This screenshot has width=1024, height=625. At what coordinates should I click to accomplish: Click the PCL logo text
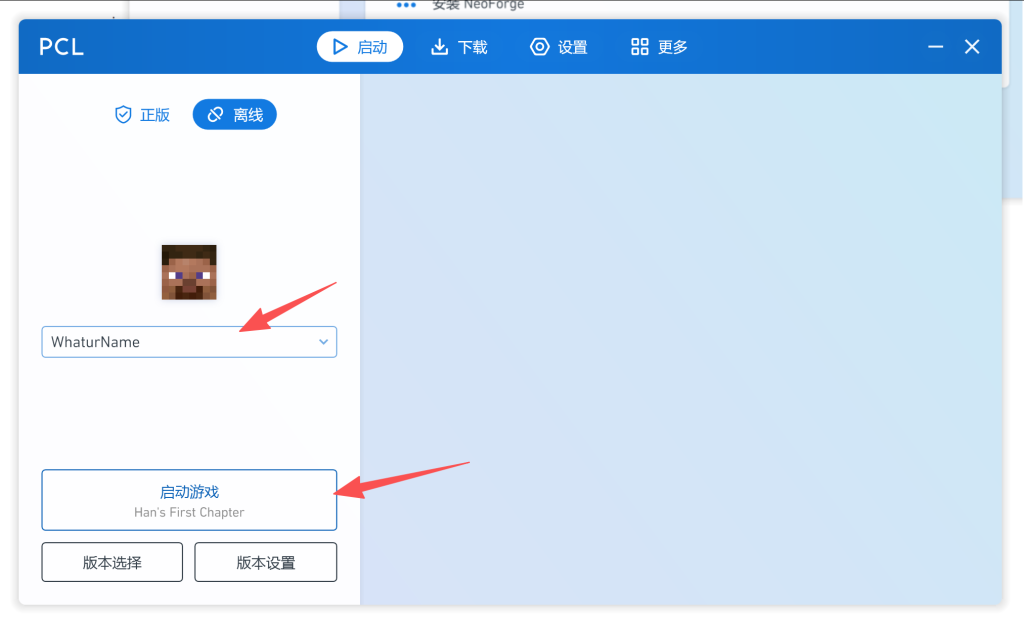(x=61, y=47)
